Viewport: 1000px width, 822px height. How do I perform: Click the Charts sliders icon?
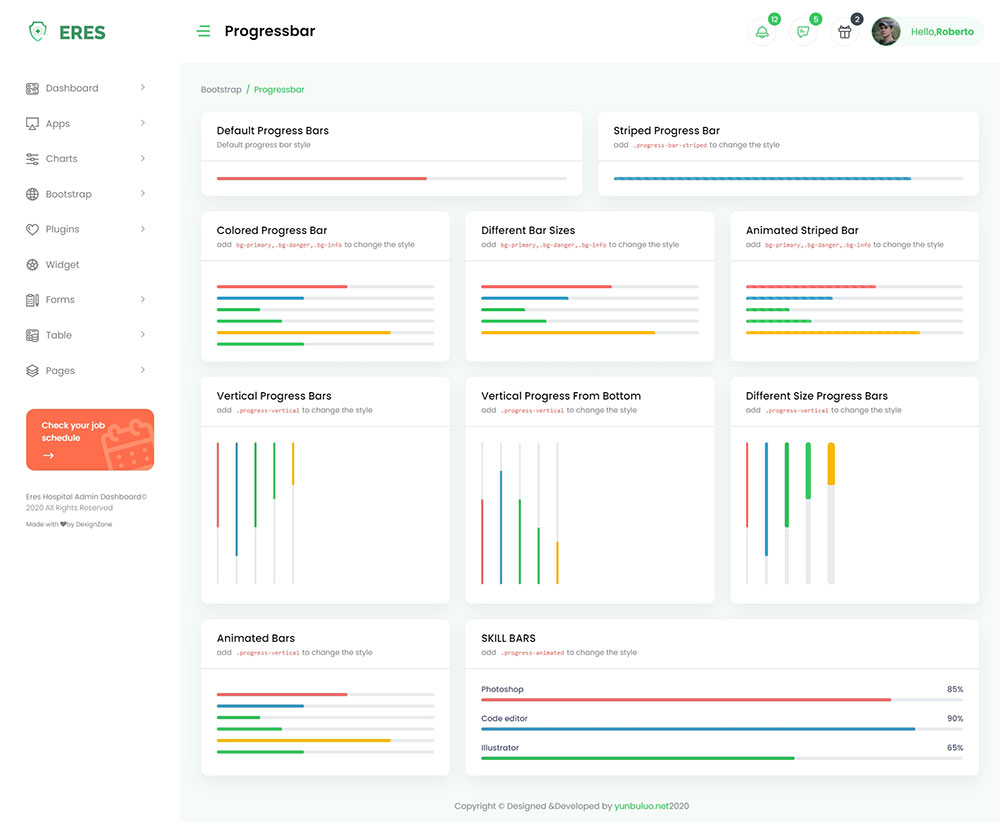(x=32, y=159)
